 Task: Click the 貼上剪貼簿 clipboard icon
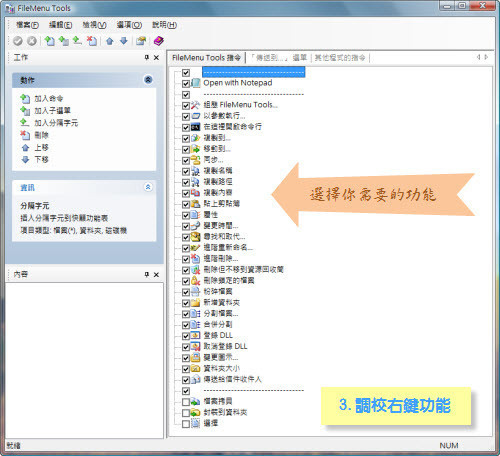point(196,204)
